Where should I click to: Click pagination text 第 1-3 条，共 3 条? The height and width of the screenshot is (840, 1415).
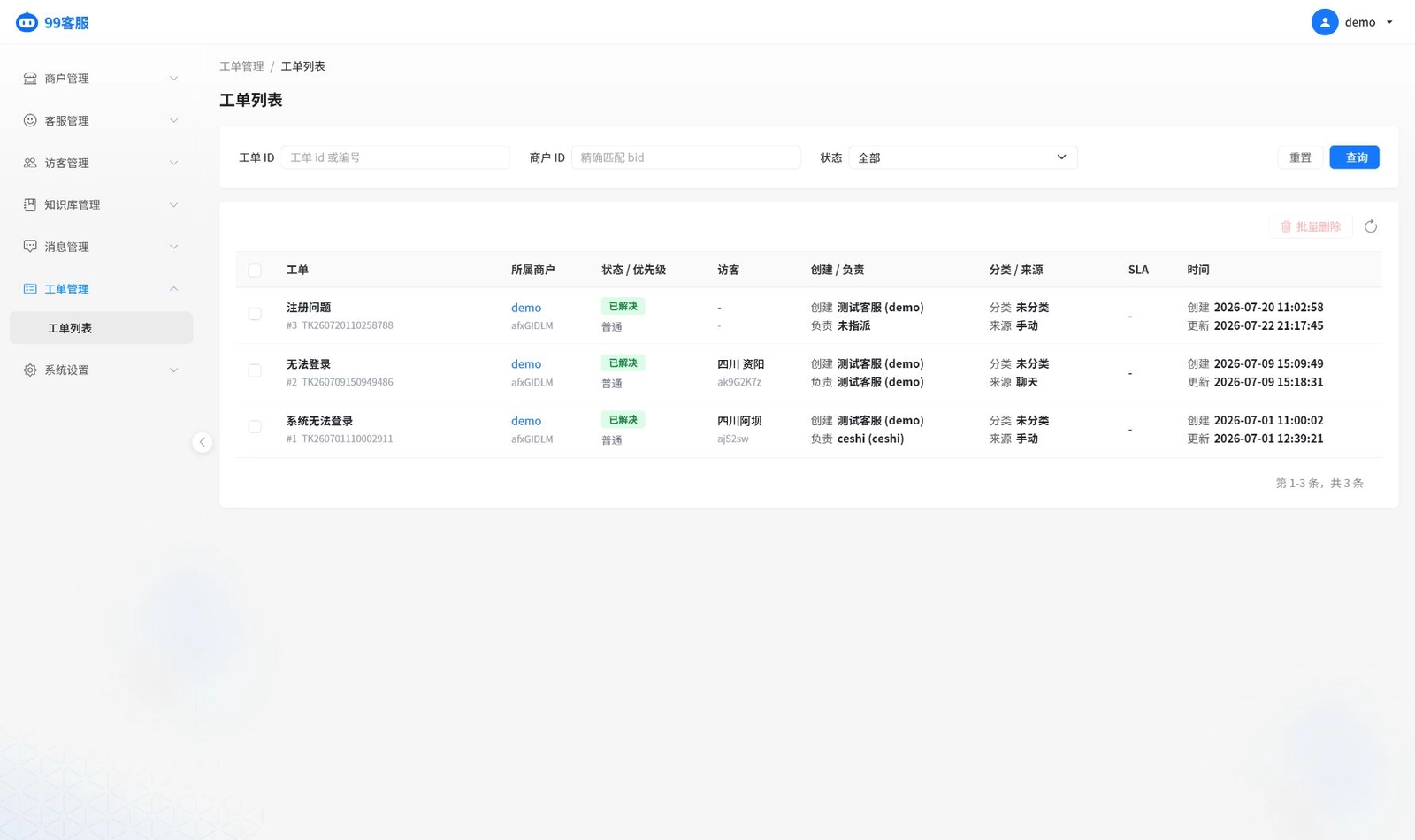[1319, 483]
